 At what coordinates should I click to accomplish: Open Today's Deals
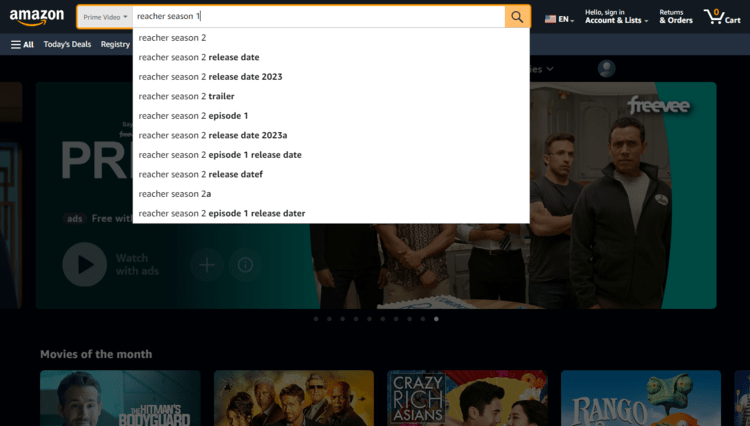(67, 44)
